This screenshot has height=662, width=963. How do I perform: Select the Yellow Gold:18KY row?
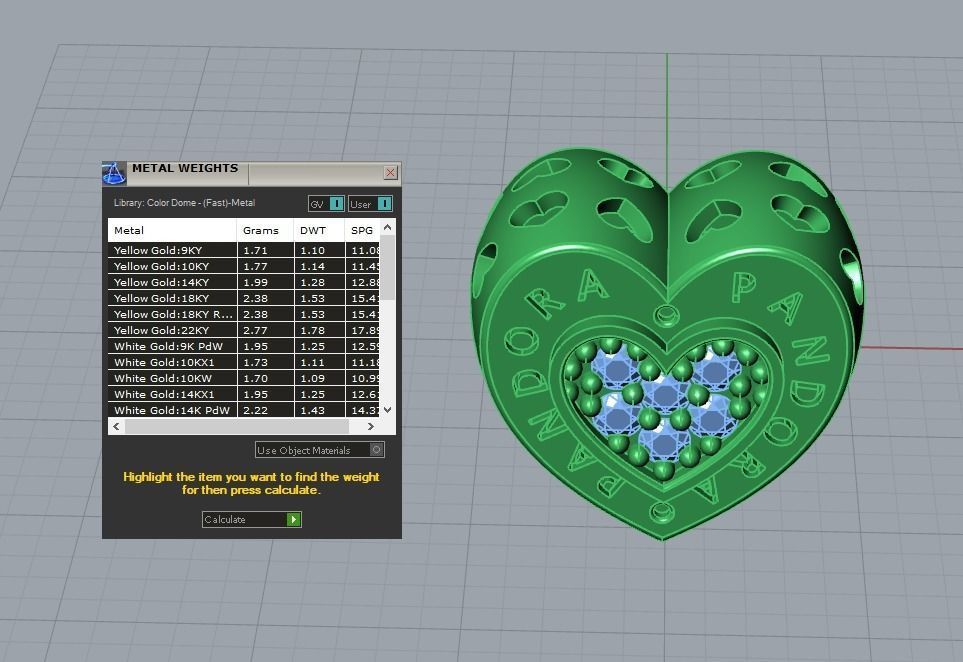pos(244,298)
